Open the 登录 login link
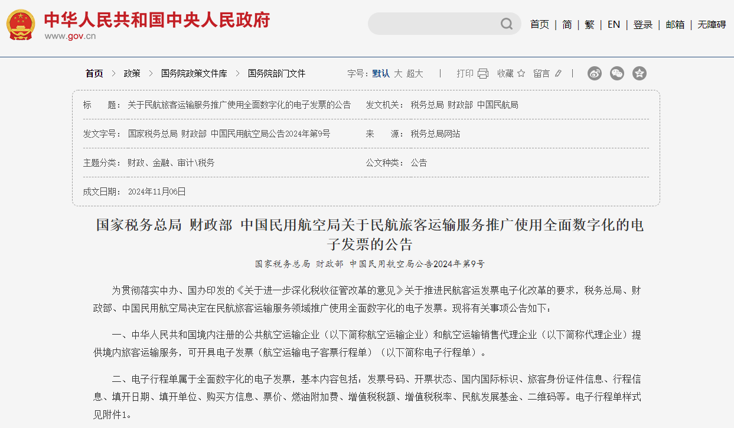The height and width of the screenshot is (428, 734). (x=643, y=24)
